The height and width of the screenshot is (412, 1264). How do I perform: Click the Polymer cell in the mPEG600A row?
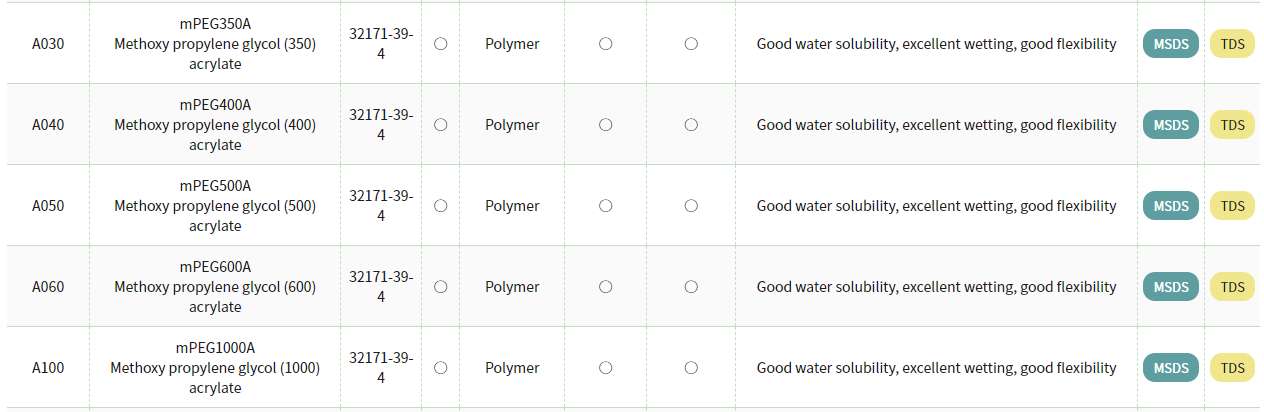[512, 287]
